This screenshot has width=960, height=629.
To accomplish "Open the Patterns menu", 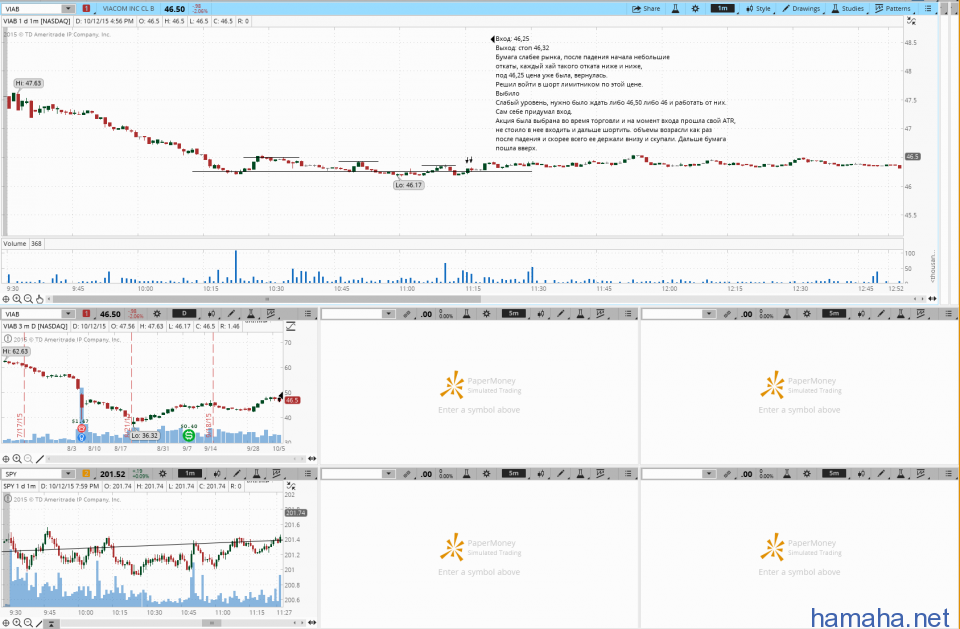I will click(892, 9).
